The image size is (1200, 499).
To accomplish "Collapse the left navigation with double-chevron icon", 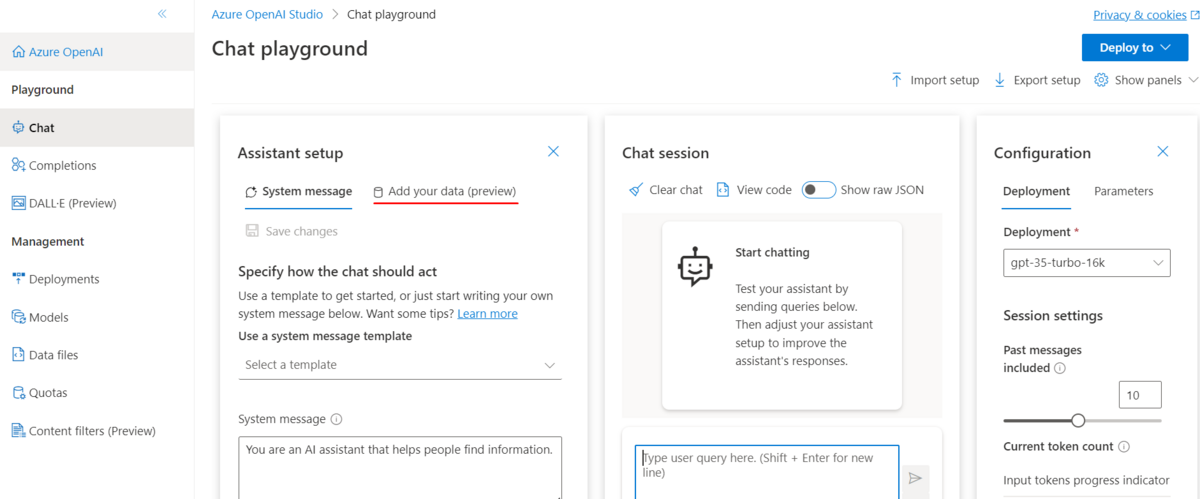I will click(162, 14).
